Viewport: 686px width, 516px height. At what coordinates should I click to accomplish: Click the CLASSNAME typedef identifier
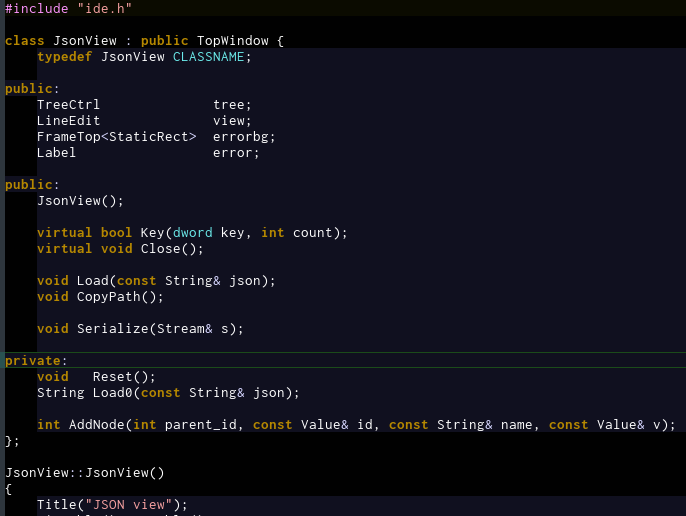click(208, 57)
